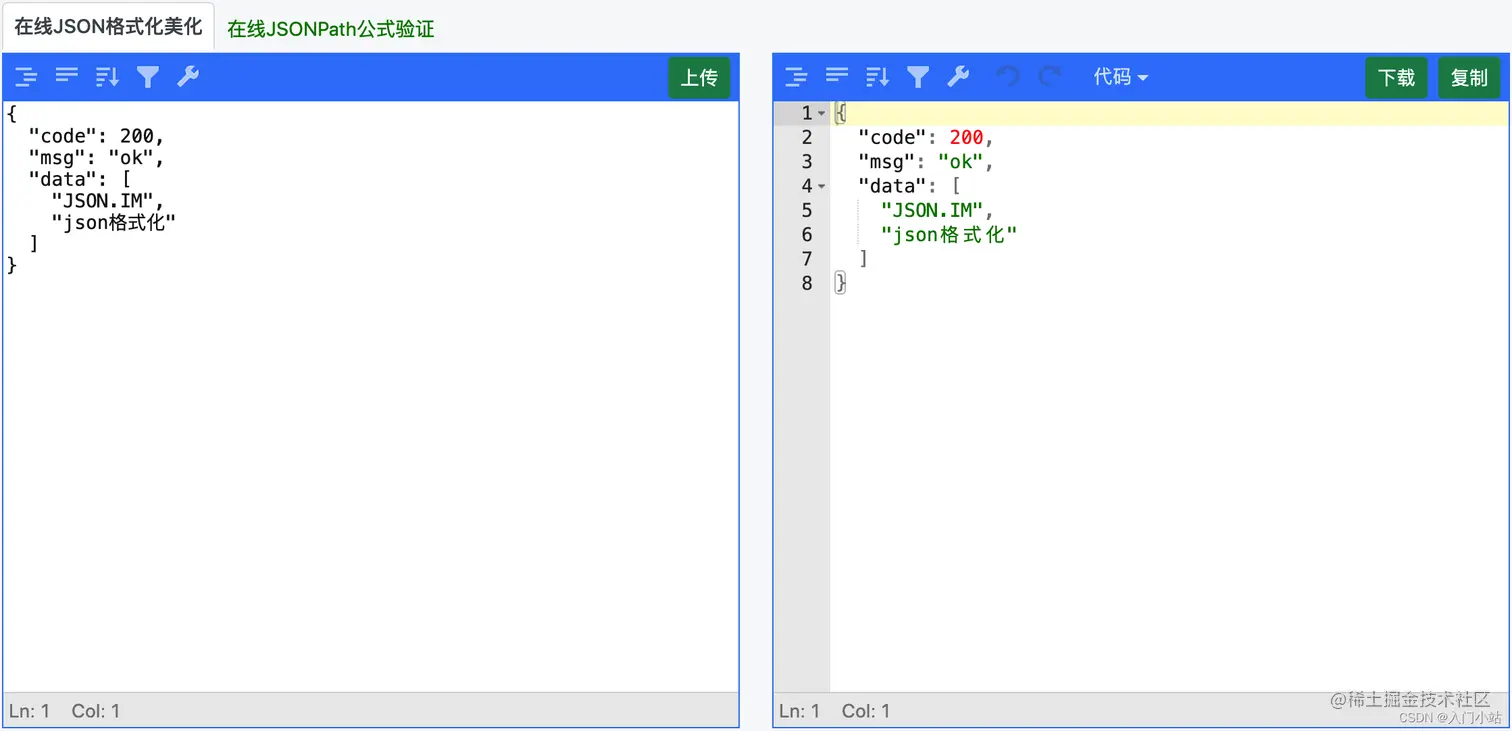Click "msg" key in left editor
The width and height of the screenshot is (1512, 731).
57,158
